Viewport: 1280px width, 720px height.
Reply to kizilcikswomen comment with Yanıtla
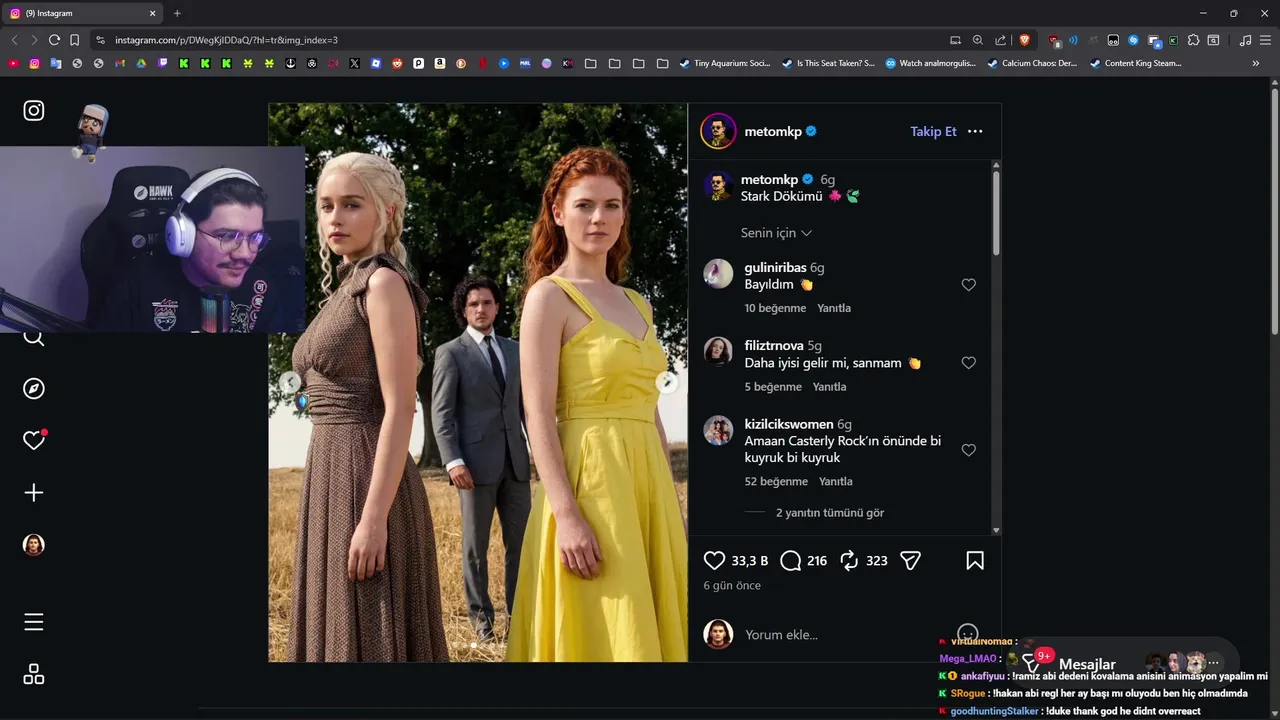tap(836, 482)
